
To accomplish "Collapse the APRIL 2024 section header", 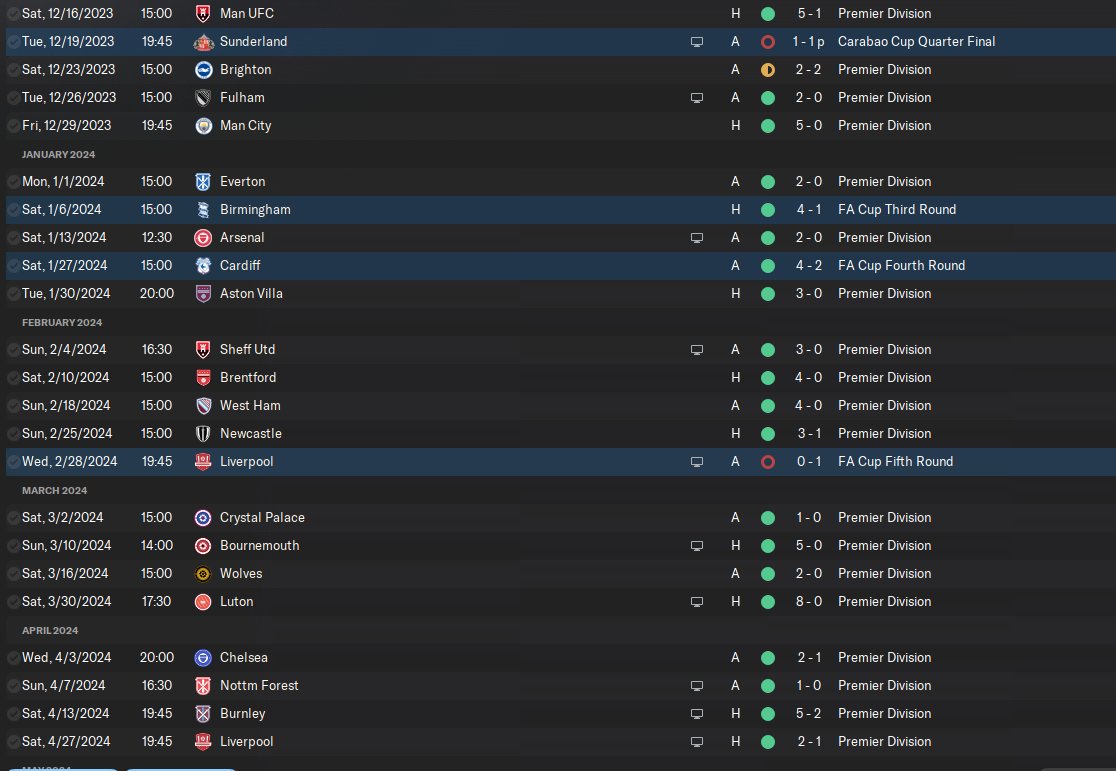I will pyautogui.click(x=50, y=631).
